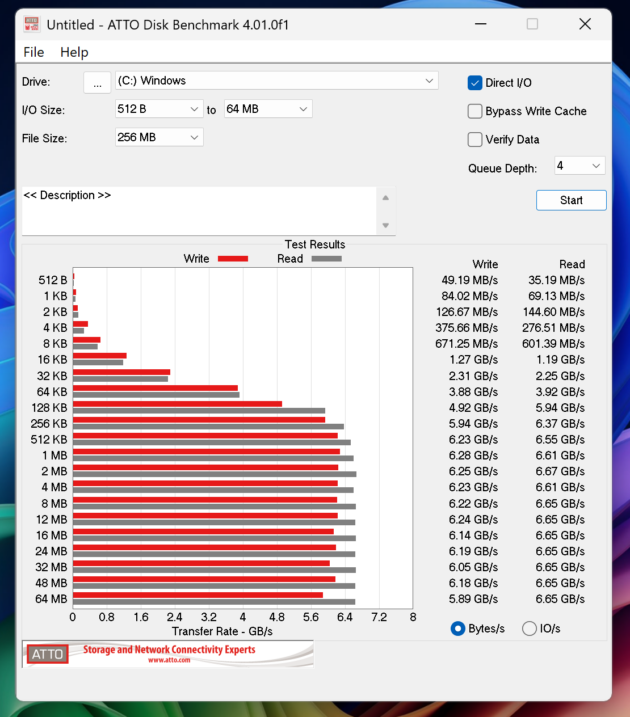Click the ATTO app icon in title bar
630x717 pixels.
tap(32, 23)
